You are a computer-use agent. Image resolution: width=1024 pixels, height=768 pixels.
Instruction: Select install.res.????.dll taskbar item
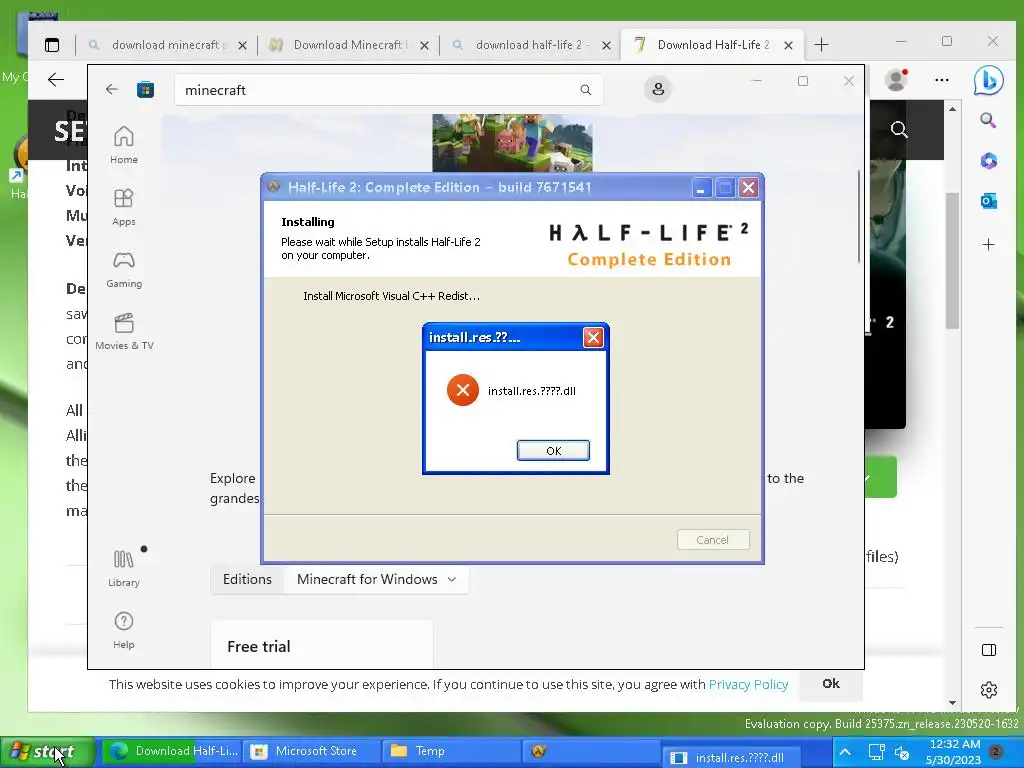pyautogui.click(x=731, y=758)
